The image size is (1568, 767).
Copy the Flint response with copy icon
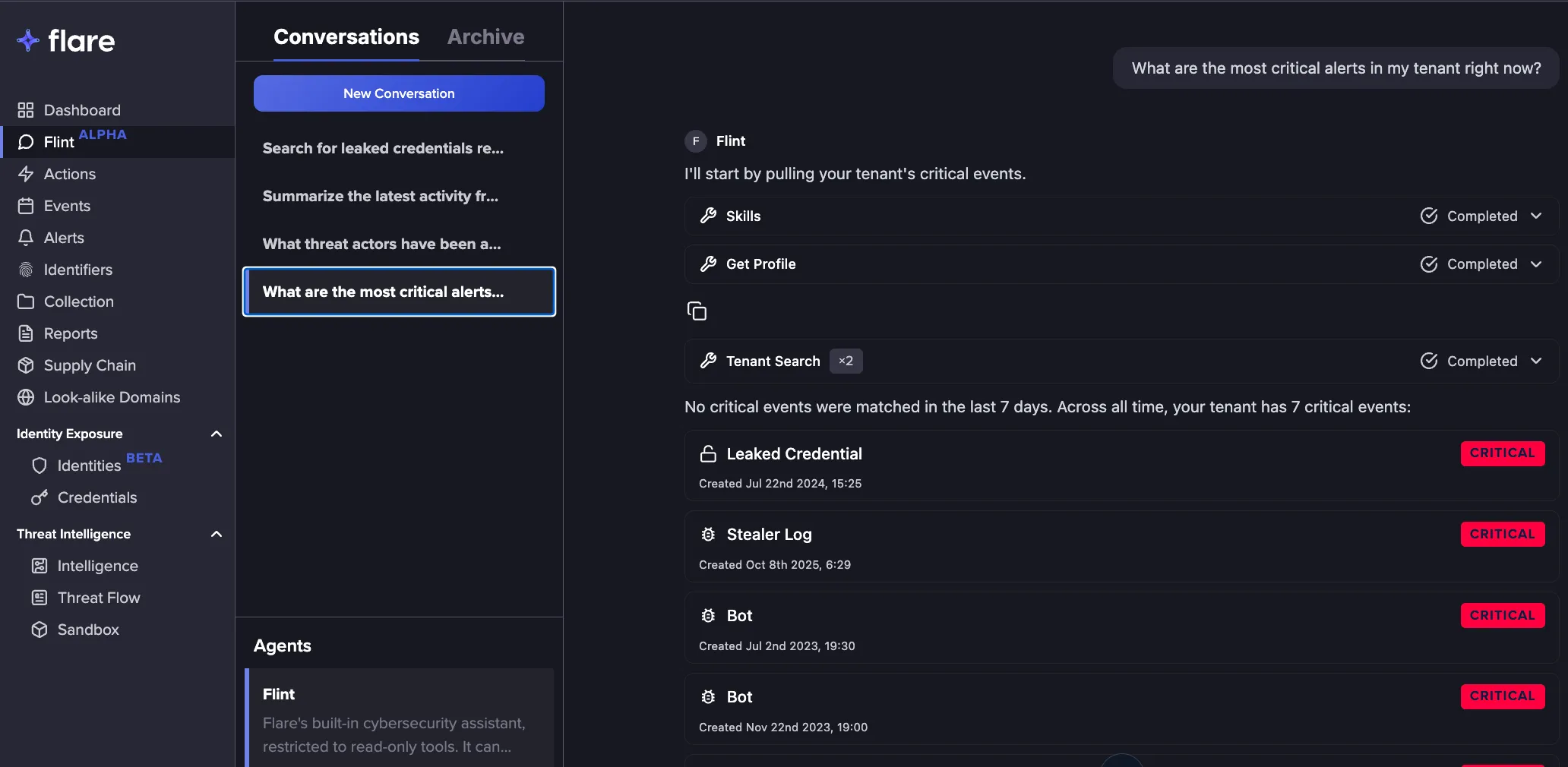click(x=697, y=311)
